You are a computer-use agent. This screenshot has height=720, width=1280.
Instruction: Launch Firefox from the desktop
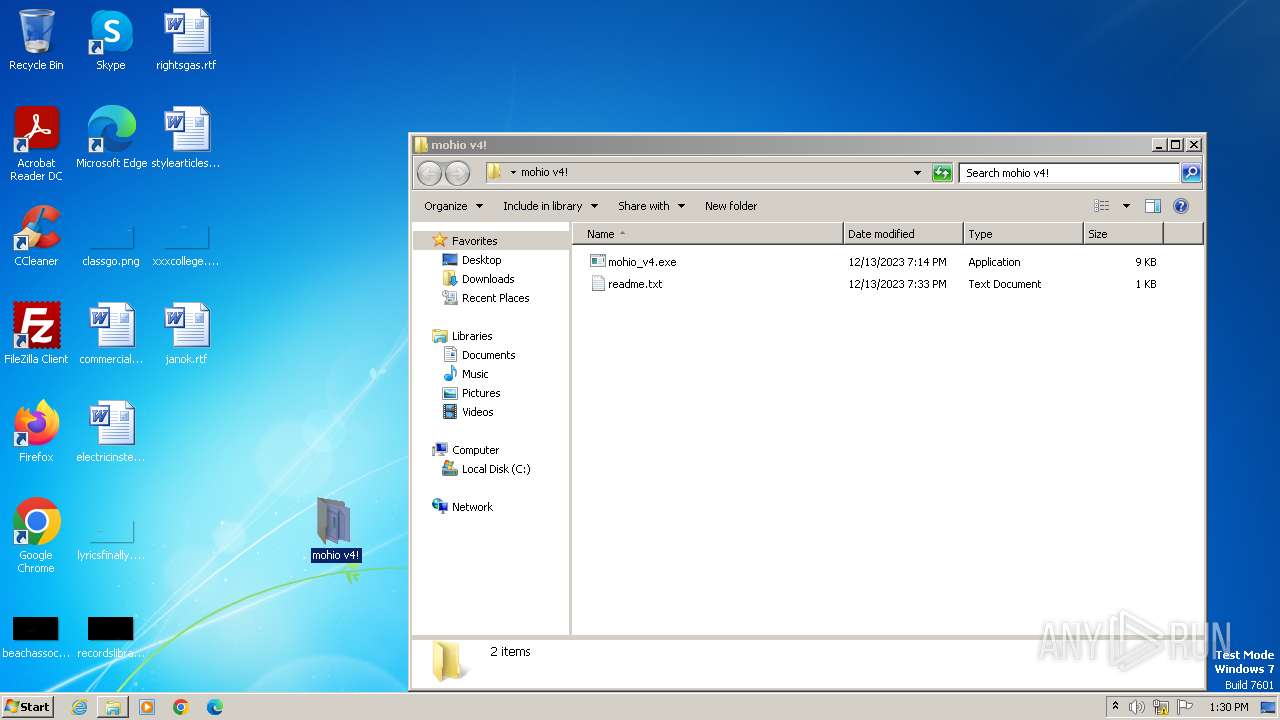click(x=36, y=431)
